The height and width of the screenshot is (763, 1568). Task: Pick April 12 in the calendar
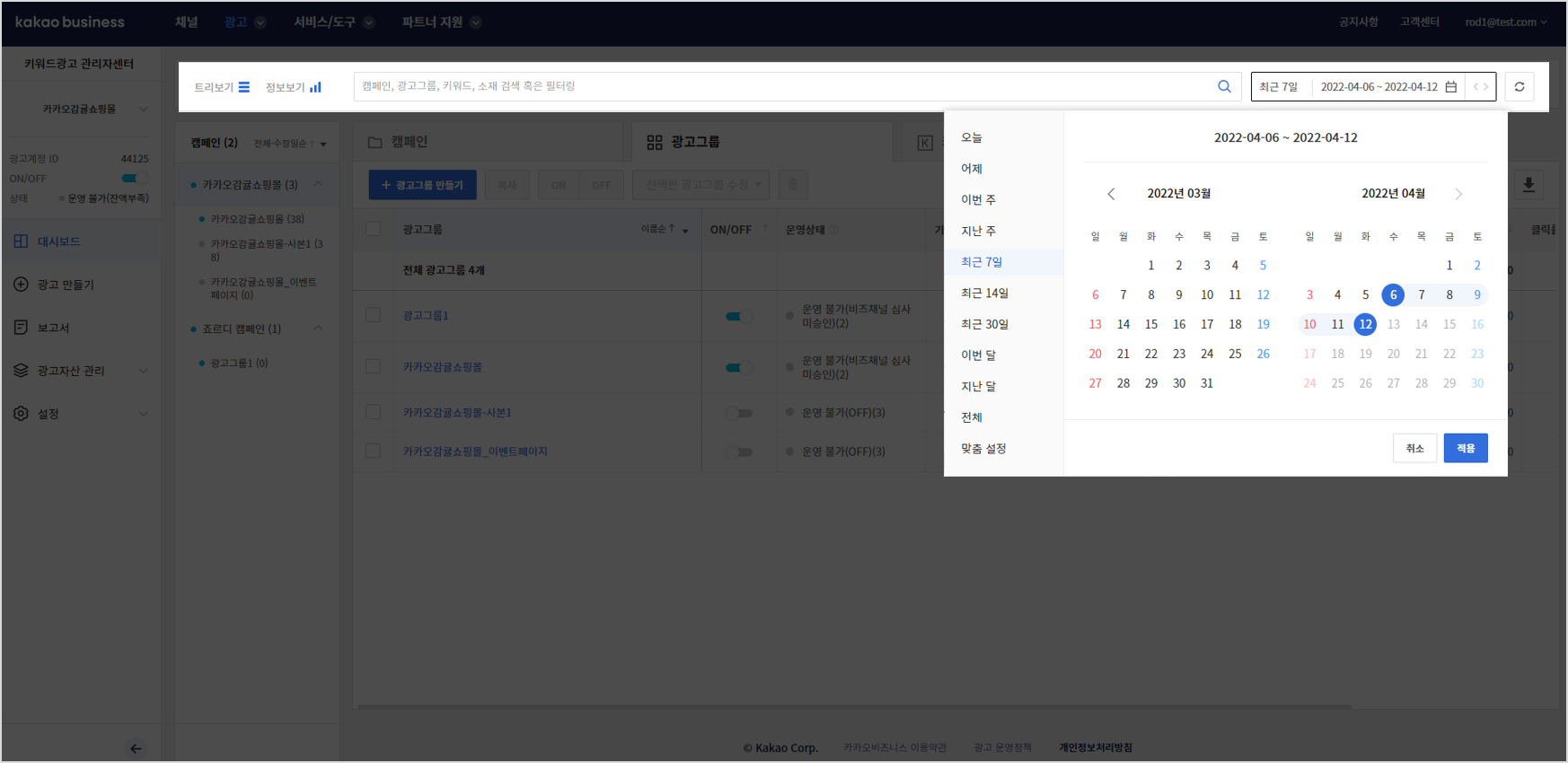[x=1365, y=324]
